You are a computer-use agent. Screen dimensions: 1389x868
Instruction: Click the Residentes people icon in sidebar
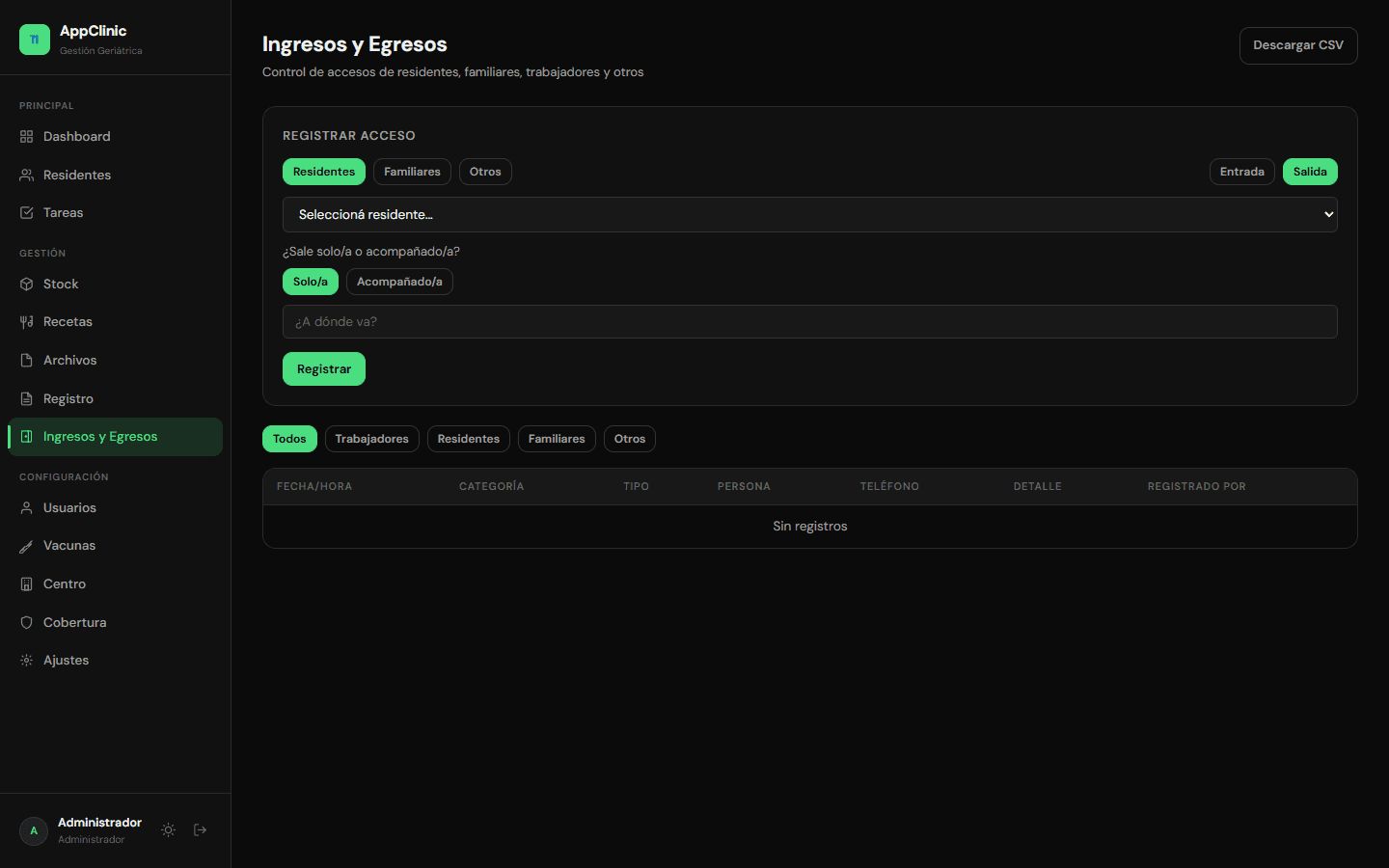pyautogui.click(x=27, y=176)
